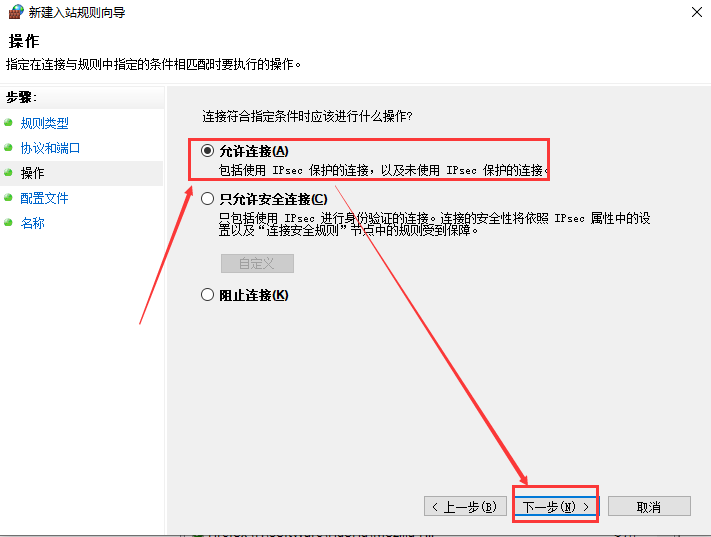Click the green bullet beside 名称
The width and height of the screenshot is (711, 537).
tap(8, 222)
